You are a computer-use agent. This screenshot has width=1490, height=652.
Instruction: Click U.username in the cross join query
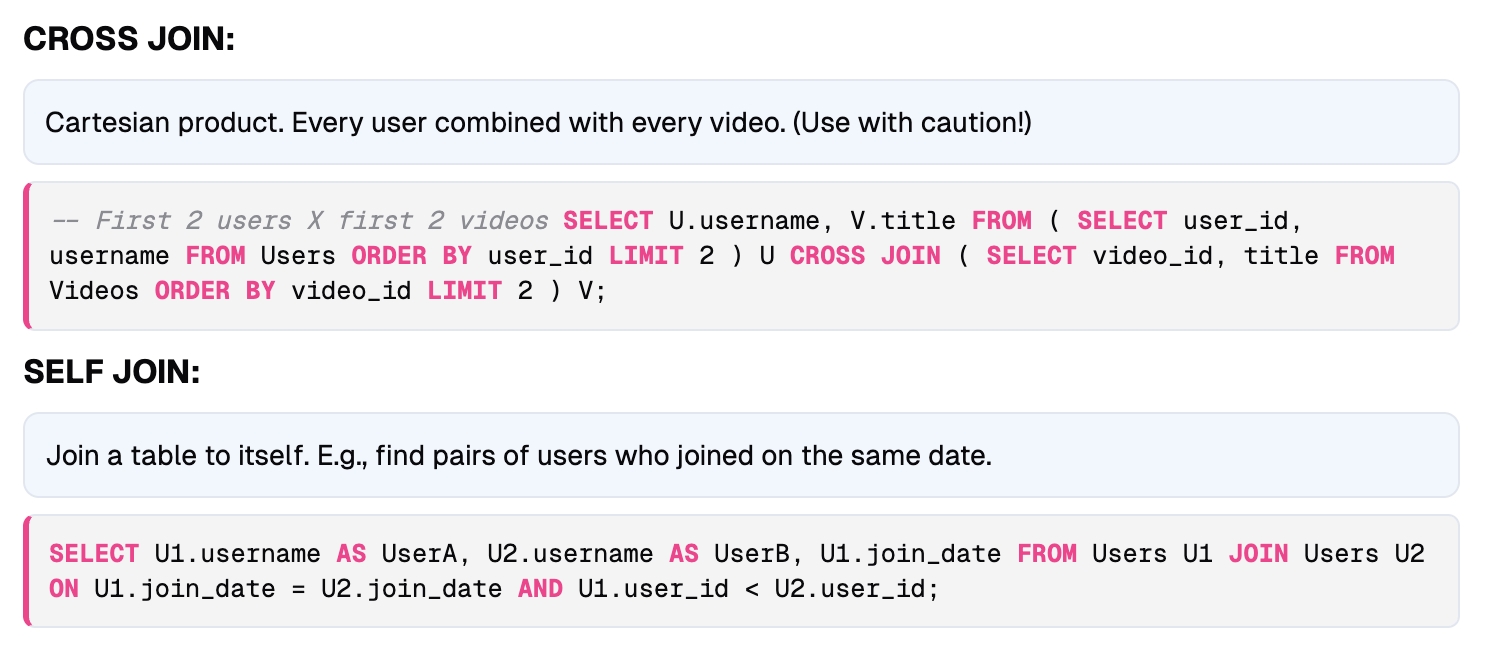point(743,221)
